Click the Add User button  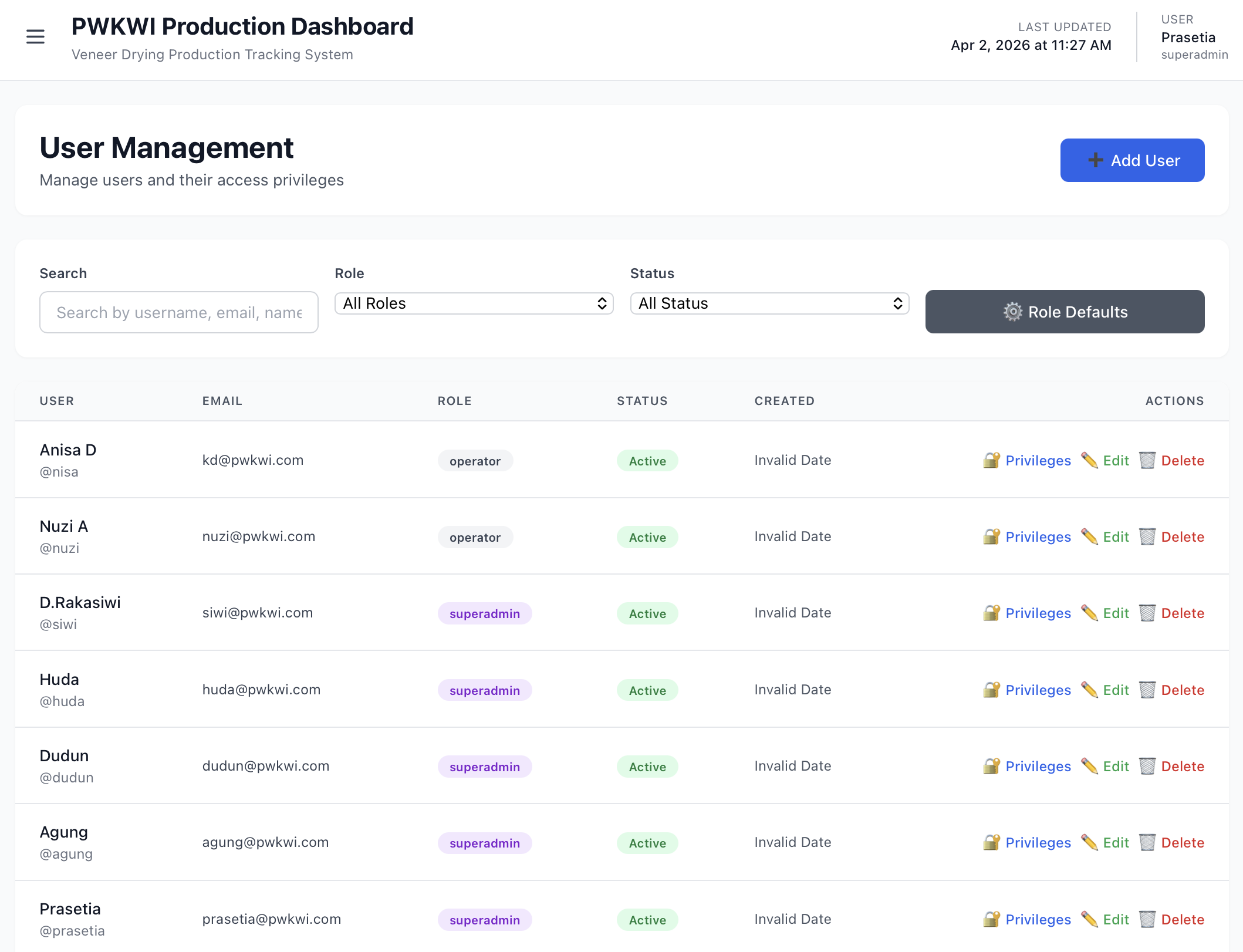pos(1131,160)
